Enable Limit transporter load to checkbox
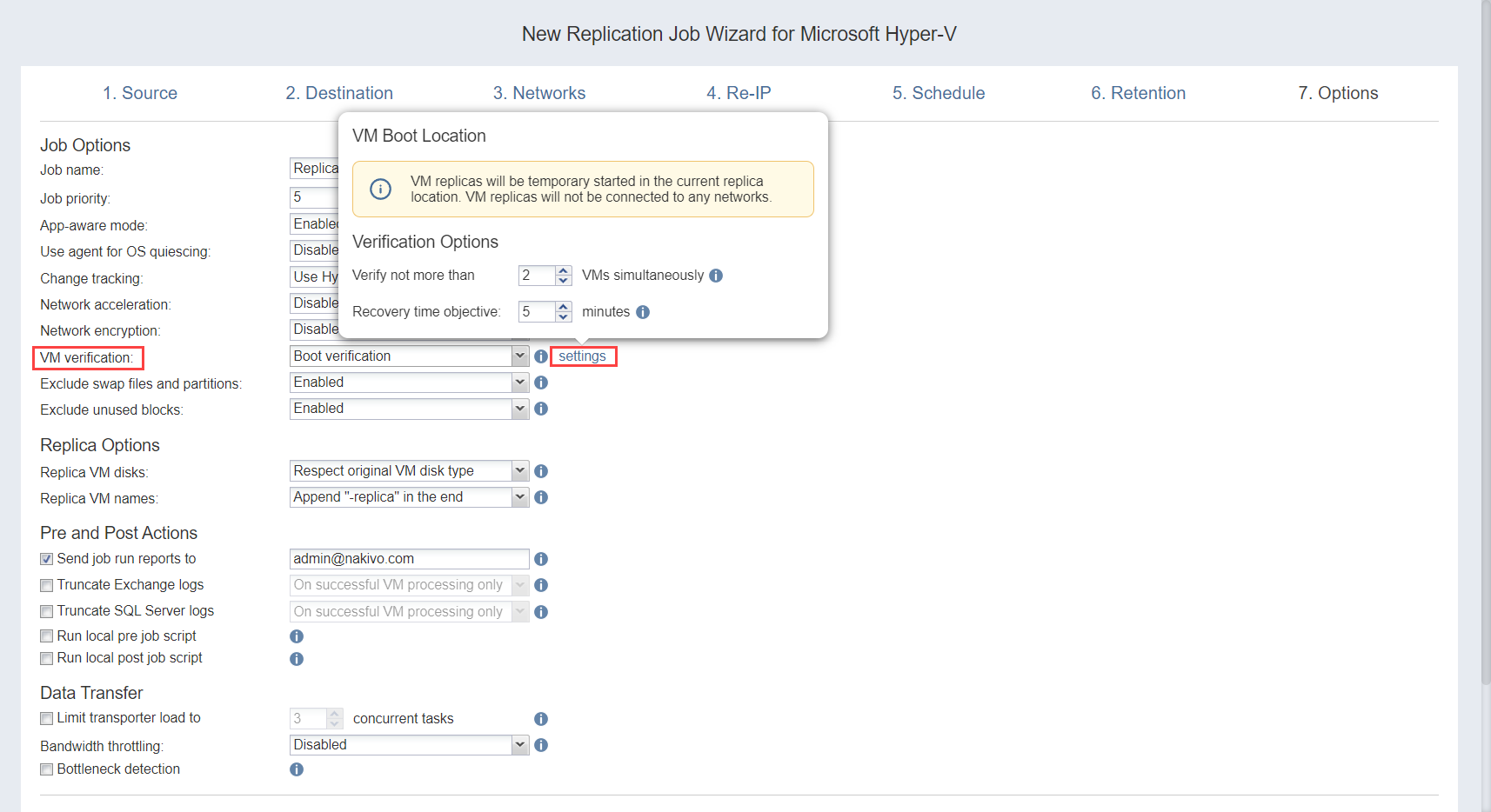 [x=47, y=718]
